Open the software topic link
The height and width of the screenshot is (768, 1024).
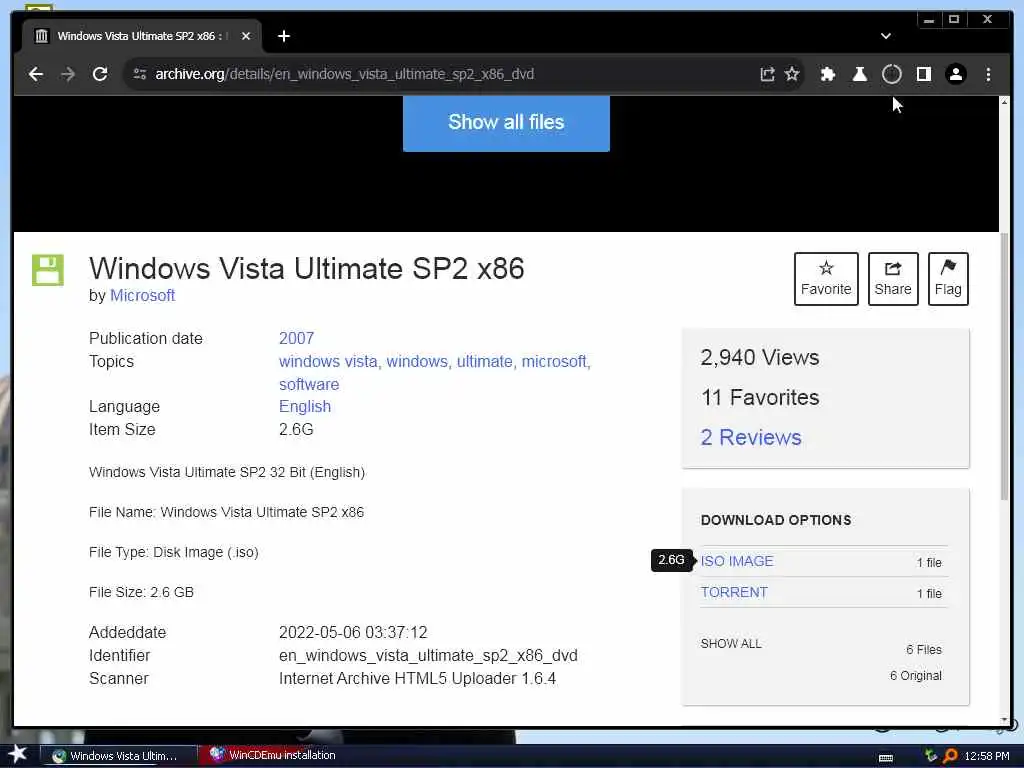pyautogui.click(x=309, y=384)
